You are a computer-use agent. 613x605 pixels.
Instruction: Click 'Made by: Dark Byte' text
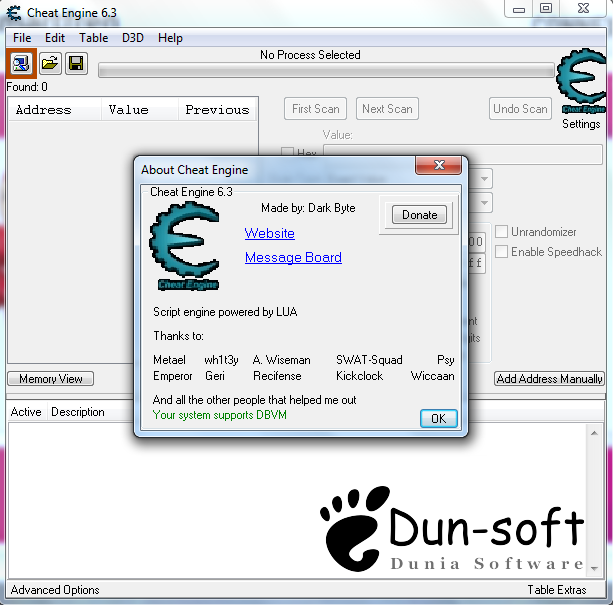tap(308, 208)
